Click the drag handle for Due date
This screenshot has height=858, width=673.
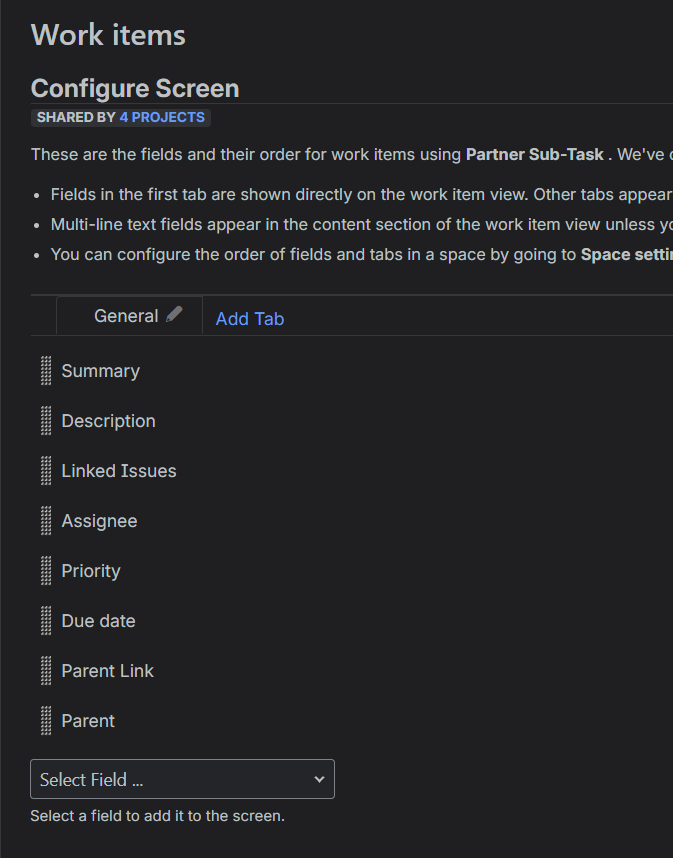tap(45, 620)
